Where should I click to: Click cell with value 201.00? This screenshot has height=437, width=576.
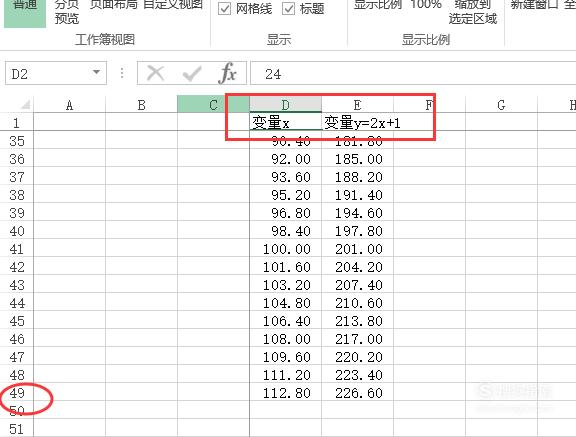tap(357, 249)
